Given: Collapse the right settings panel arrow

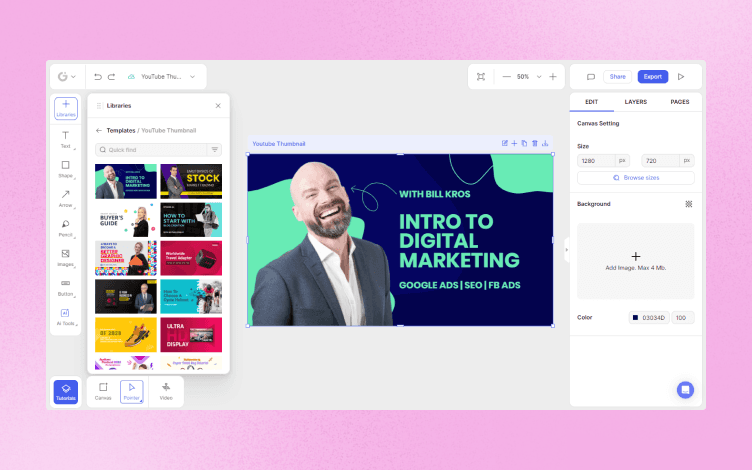Looking at the screenshot, I should click(x=566, y=250).
